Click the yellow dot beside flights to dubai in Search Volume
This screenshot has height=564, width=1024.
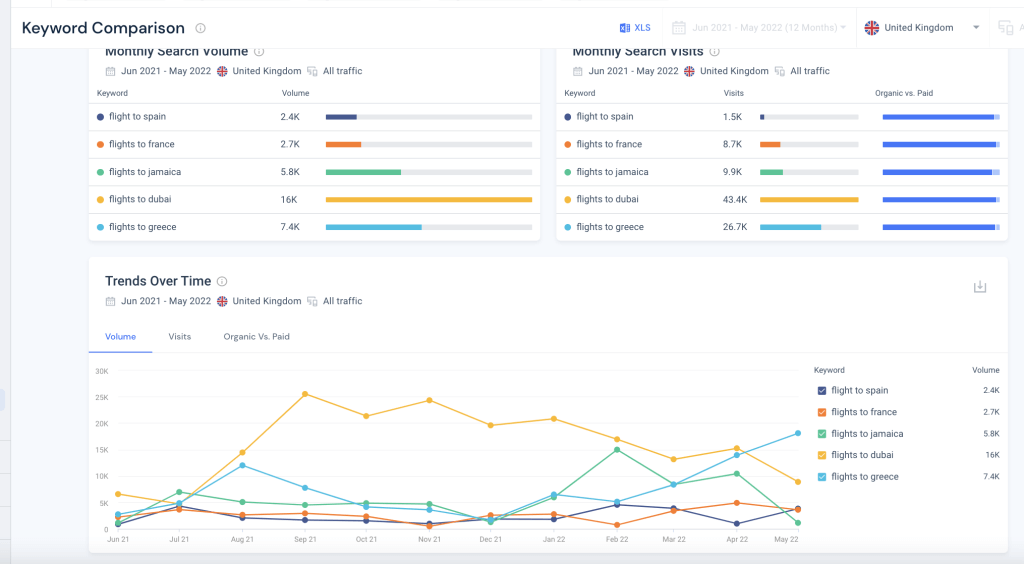pyautogui.click(x=100, y=200)
